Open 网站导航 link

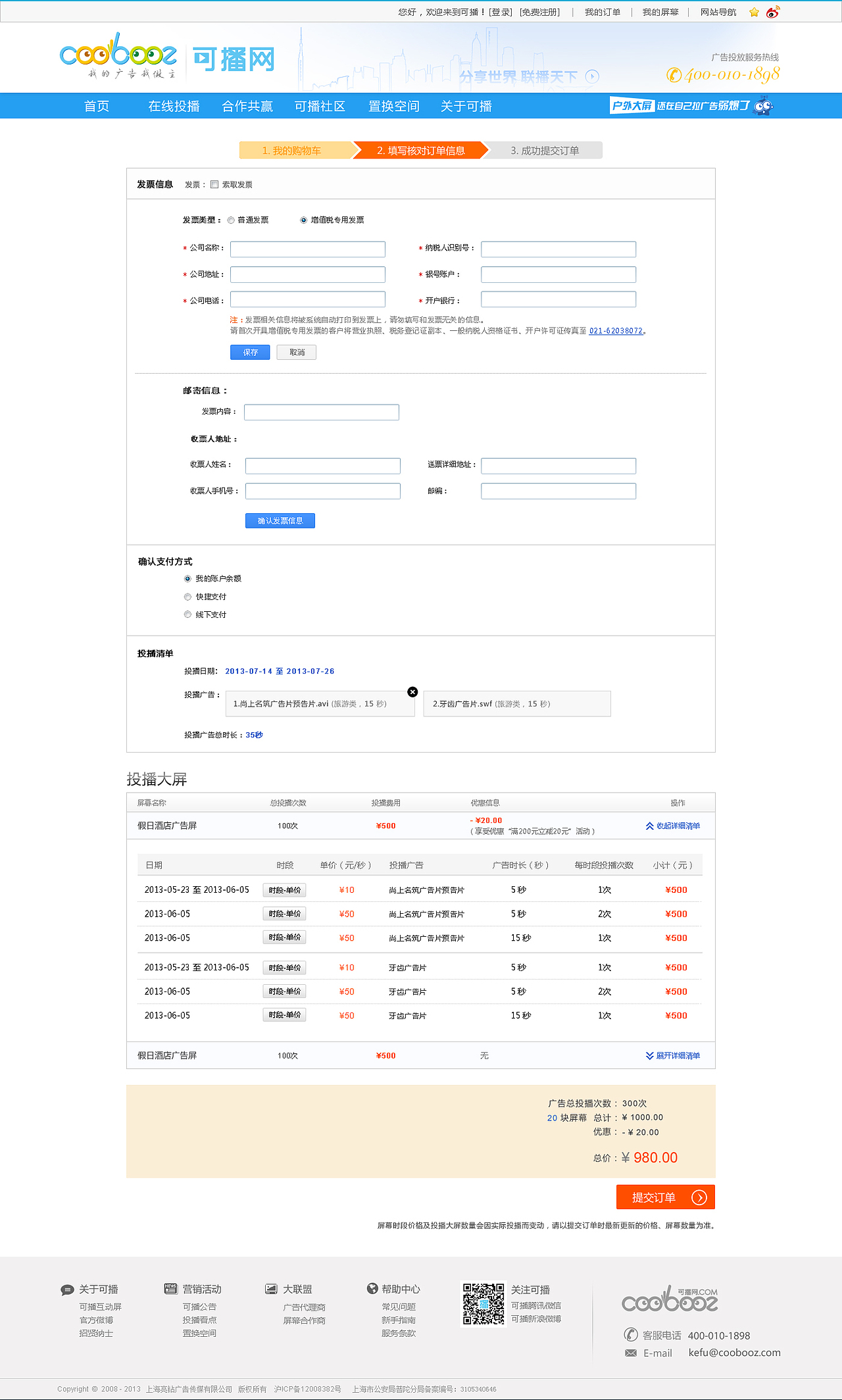(718, 12)
